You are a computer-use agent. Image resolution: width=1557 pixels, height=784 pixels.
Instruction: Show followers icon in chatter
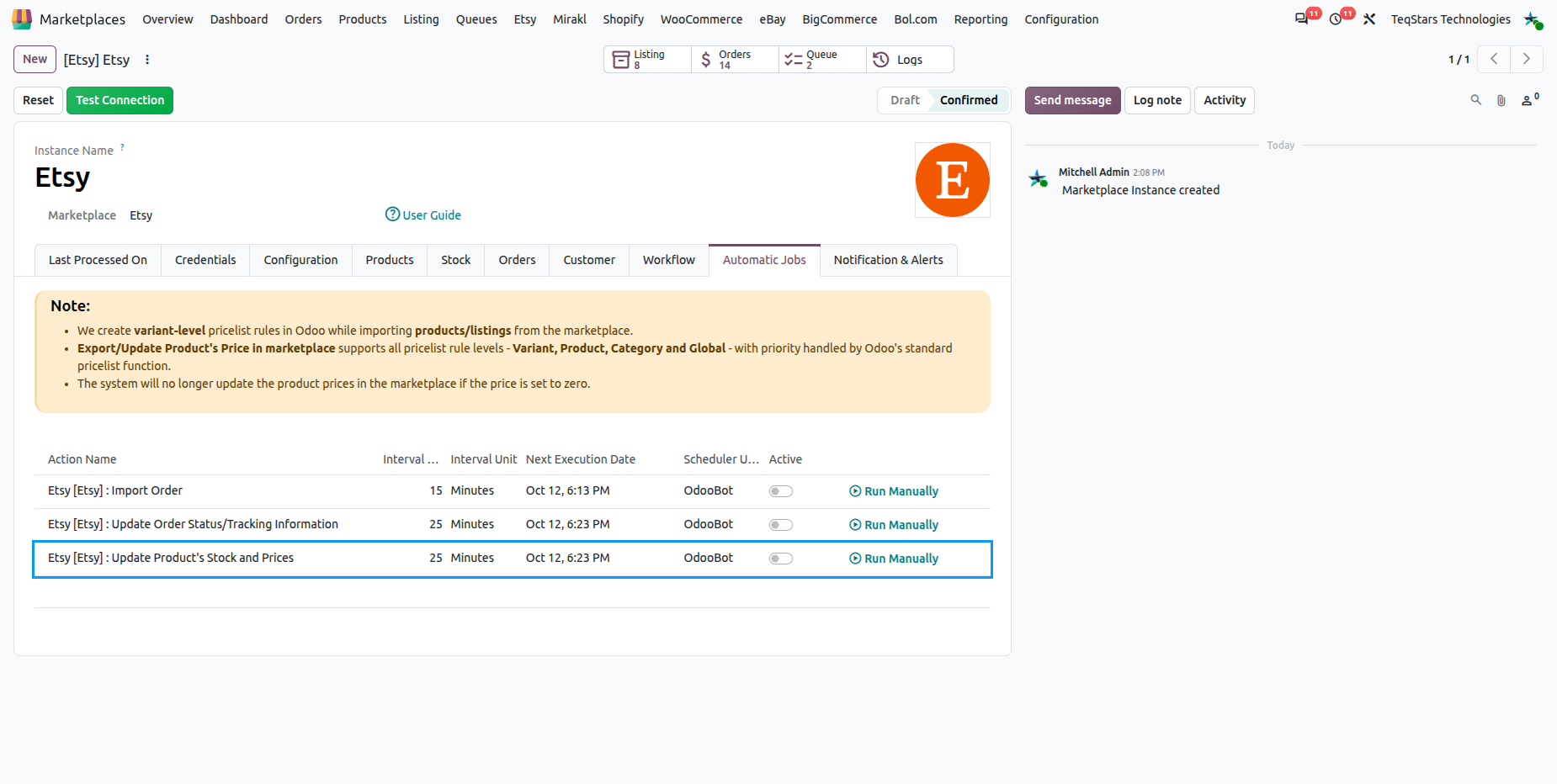click(x=1530, y=100)
